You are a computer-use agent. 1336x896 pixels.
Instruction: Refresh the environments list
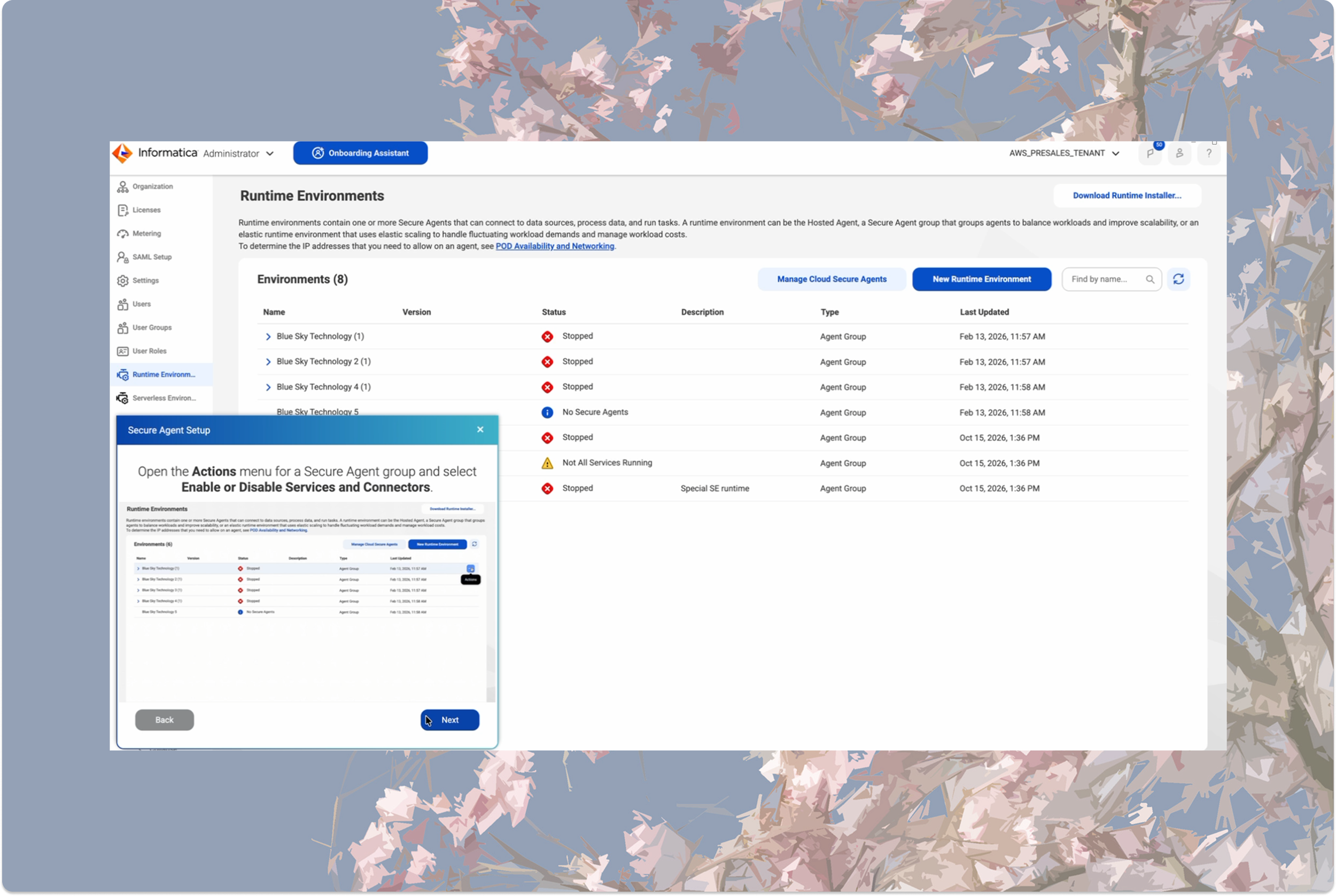pyautogui.click(x=1178, y=279)
